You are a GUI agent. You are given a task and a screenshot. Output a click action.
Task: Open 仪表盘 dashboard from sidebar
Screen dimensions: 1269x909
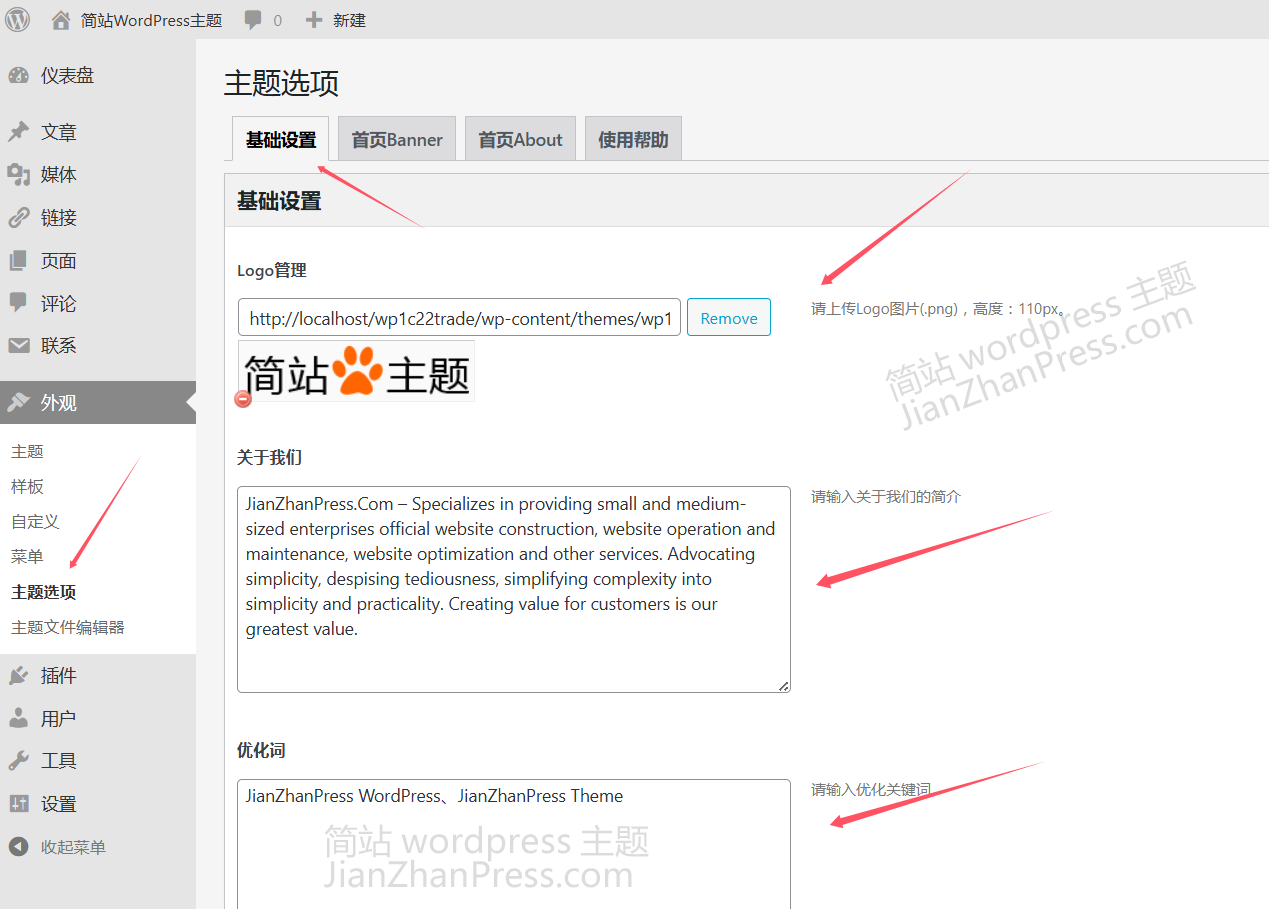pos(67,76)
